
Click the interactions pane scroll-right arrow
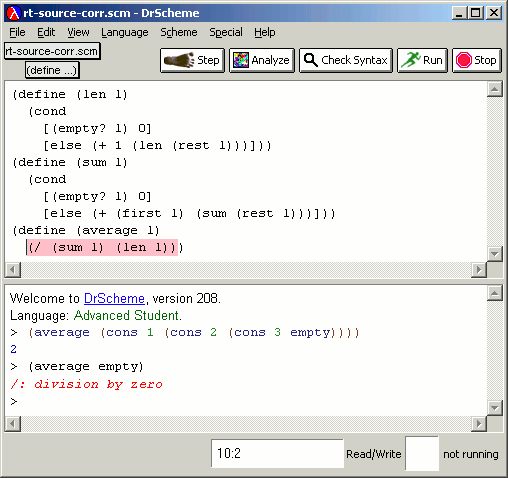pyautogui.click(x=479, y=424)
